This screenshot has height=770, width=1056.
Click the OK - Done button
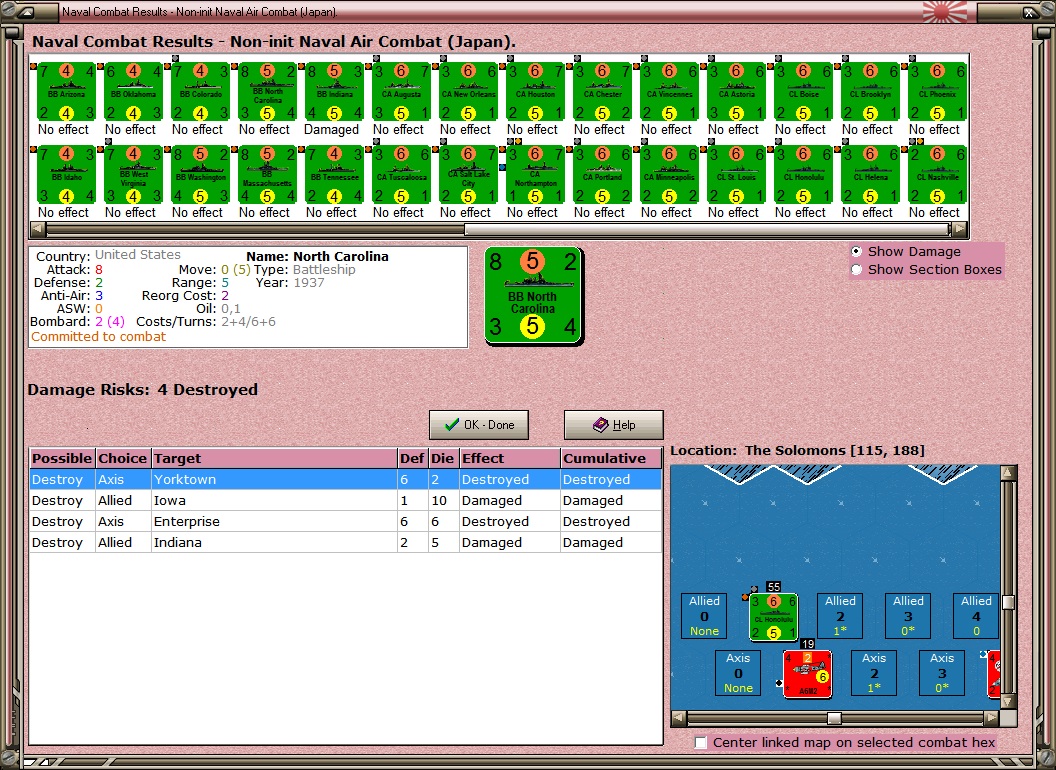coord(479,425)
